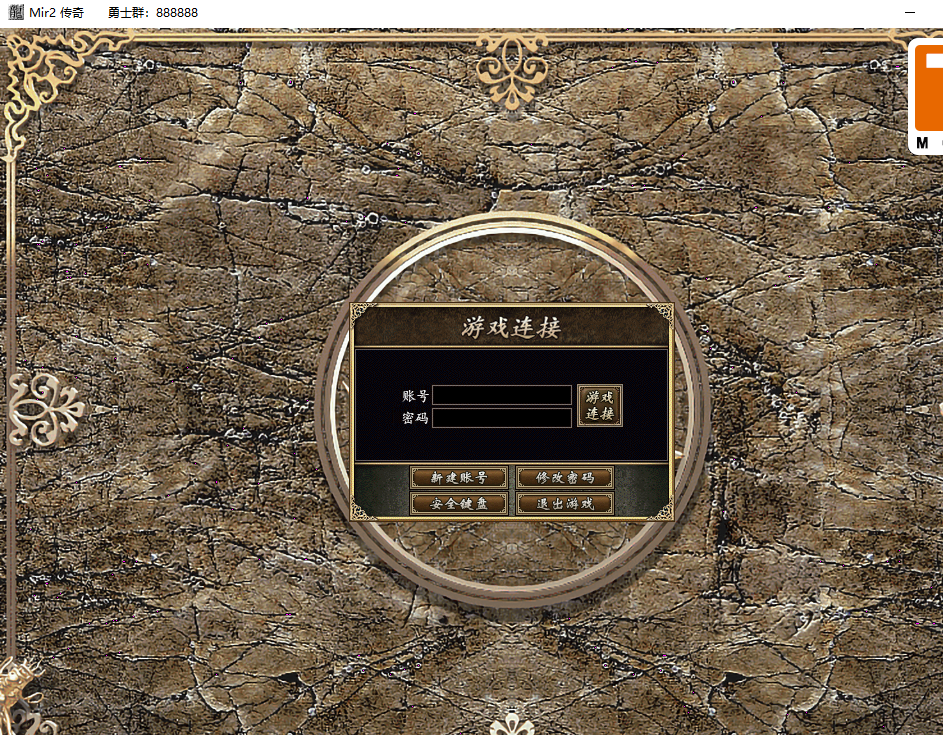
Task: Click the login dialog's top-left corner ornament
Action: tap(363, 314)
